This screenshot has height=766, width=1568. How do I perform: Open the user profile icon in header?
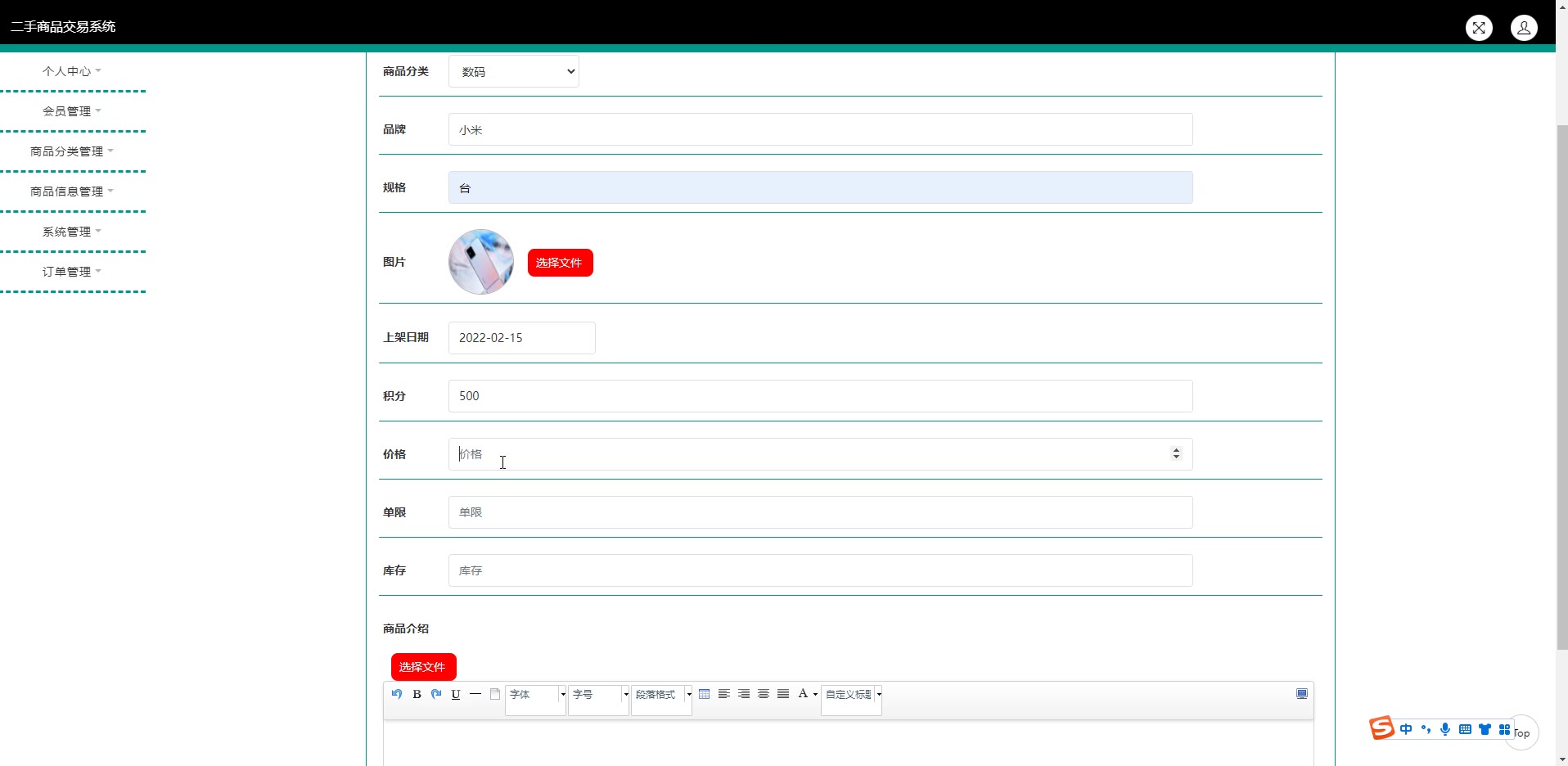click(1524, 28)
